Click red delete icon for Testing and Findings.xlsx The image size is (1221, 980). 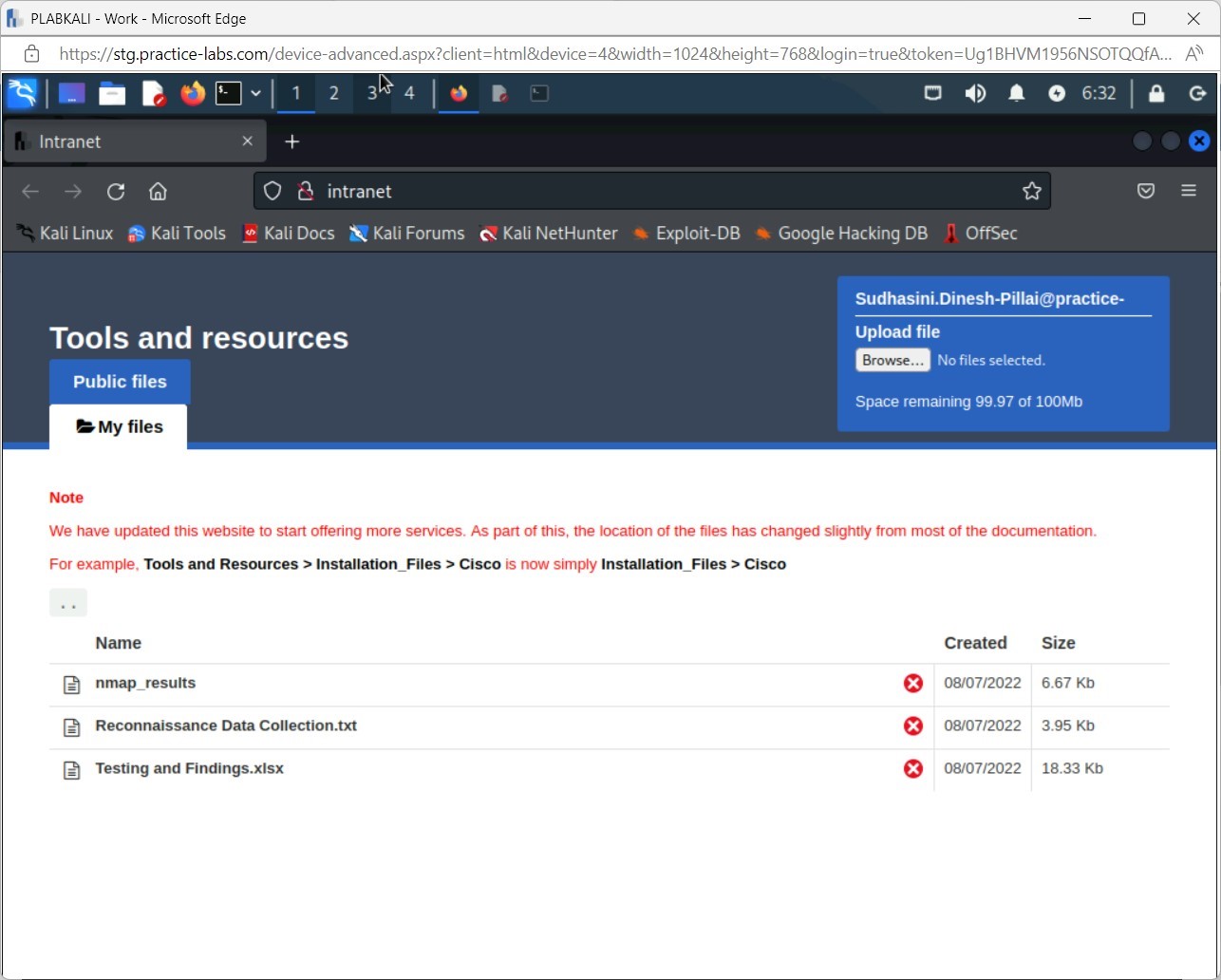point(912,768)
